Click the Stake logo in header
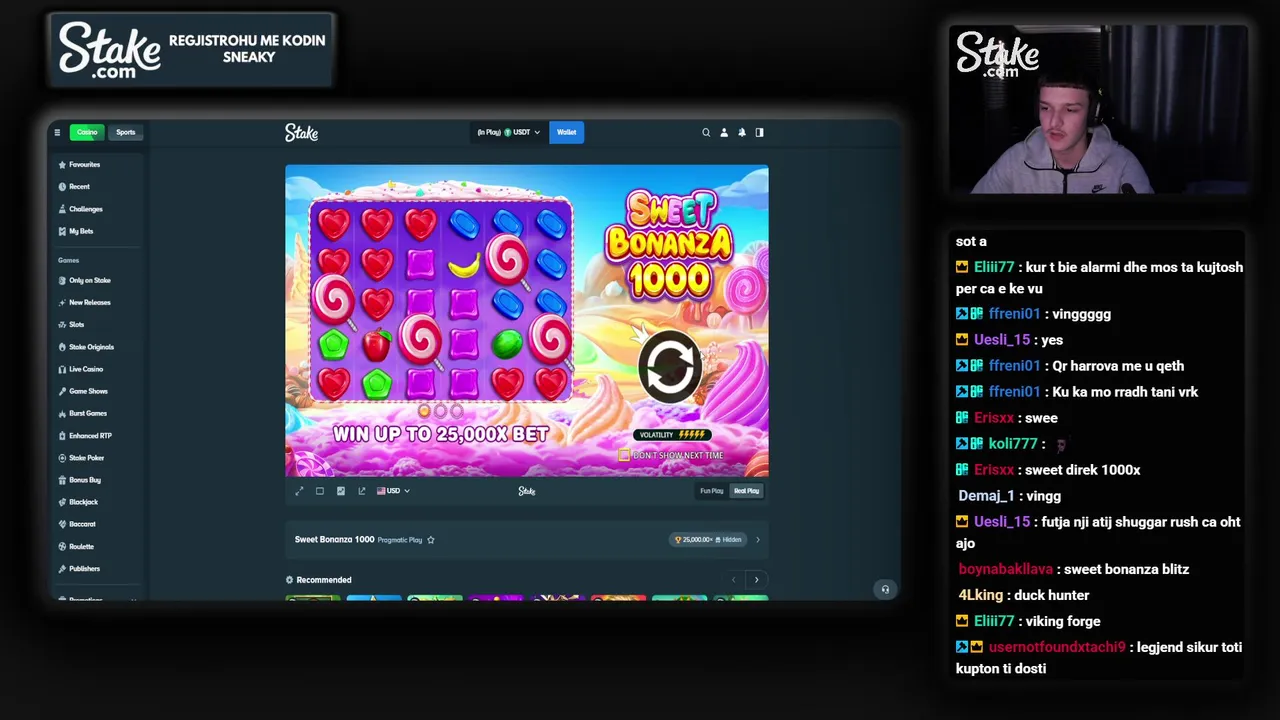Image resolution: width=1280 pixels, height=720 pixels. 301,132
